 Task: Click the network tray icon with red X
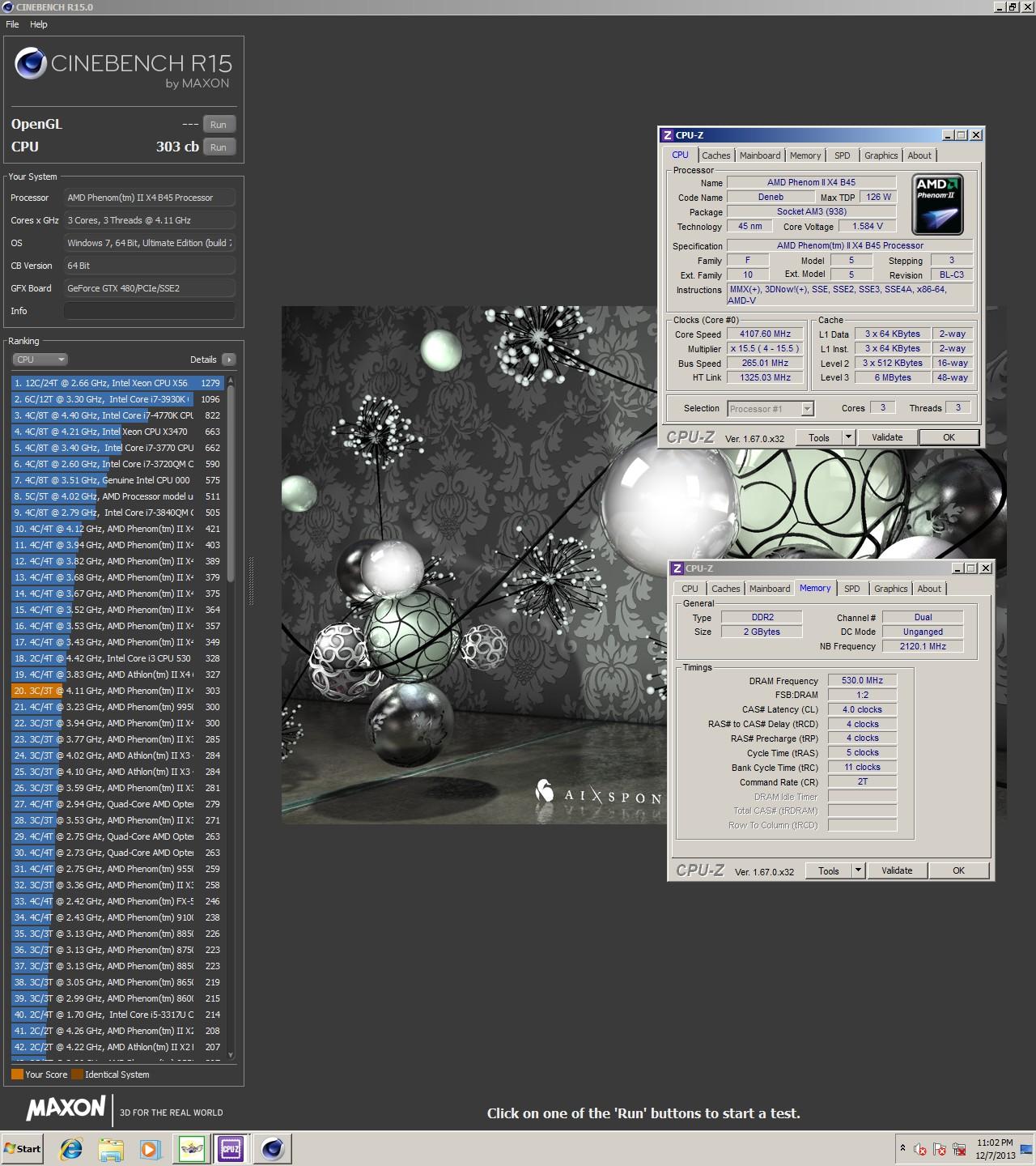tap(960, 1149)
